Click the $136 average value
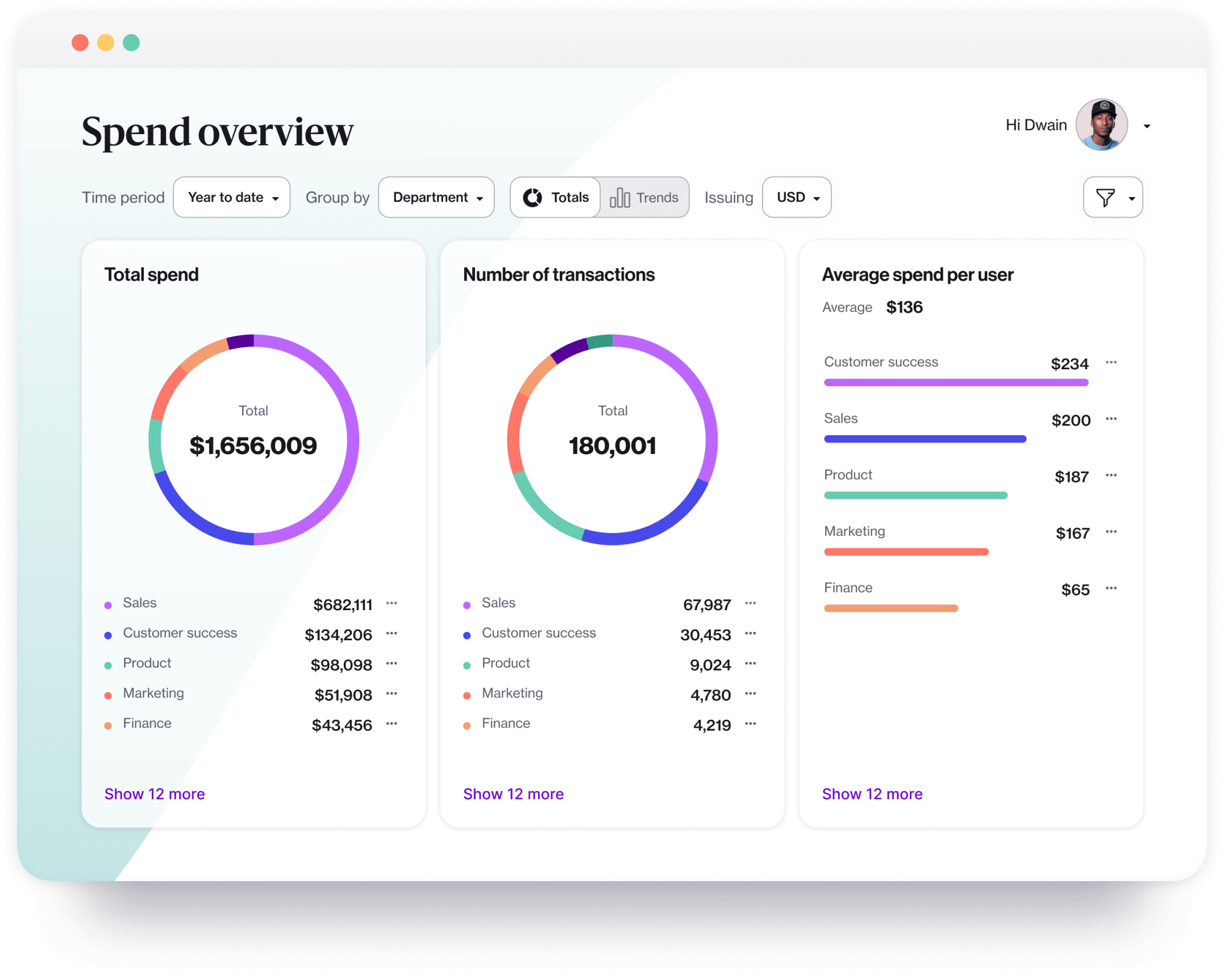The height and width of the screenshot is (980, 1224). coord(905,307)
